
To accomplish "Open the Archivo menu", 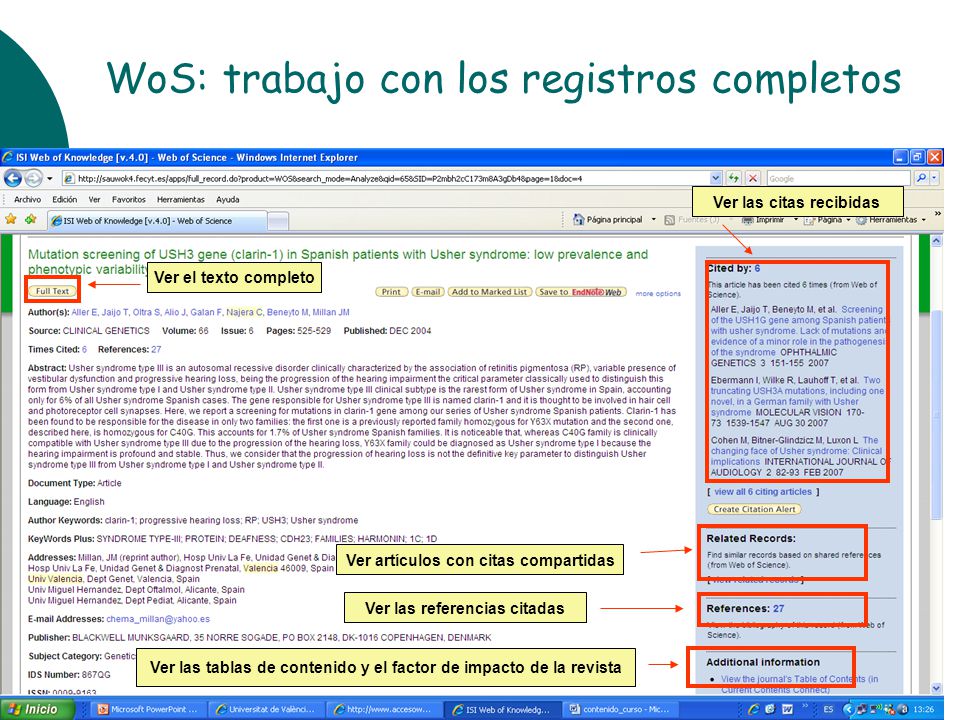I will 28,200.
